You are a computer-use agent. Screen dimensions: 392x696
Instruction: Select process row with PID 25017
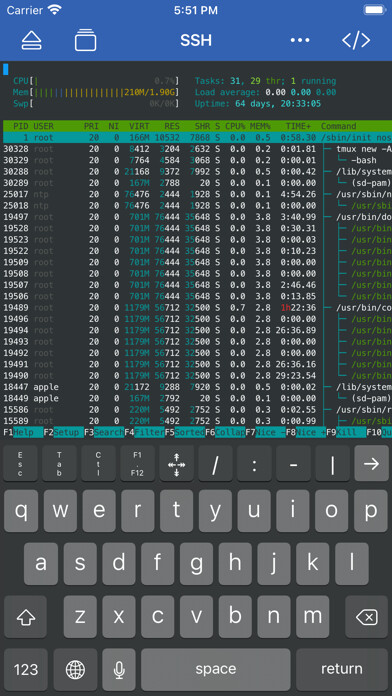[198, 194]
